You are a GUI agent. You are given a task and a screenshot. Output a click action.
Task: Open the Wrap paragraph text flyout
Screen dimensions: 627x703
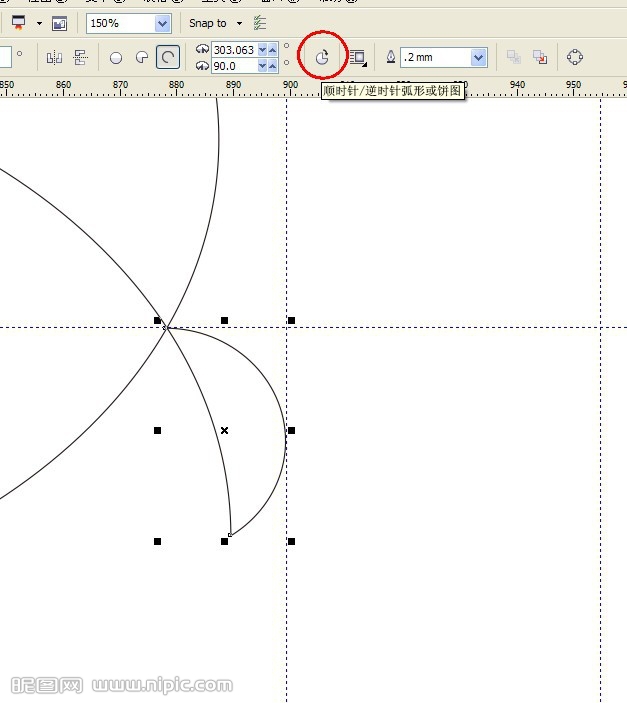tap(358, 57)
